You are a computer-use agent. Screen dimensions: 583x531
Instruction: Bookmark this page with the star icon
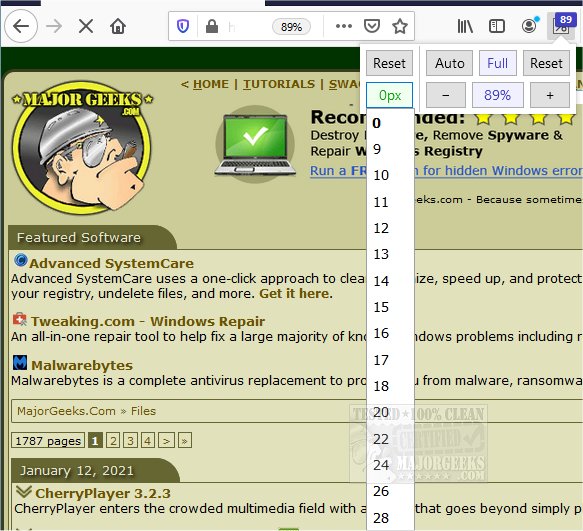tap(400, 26)
